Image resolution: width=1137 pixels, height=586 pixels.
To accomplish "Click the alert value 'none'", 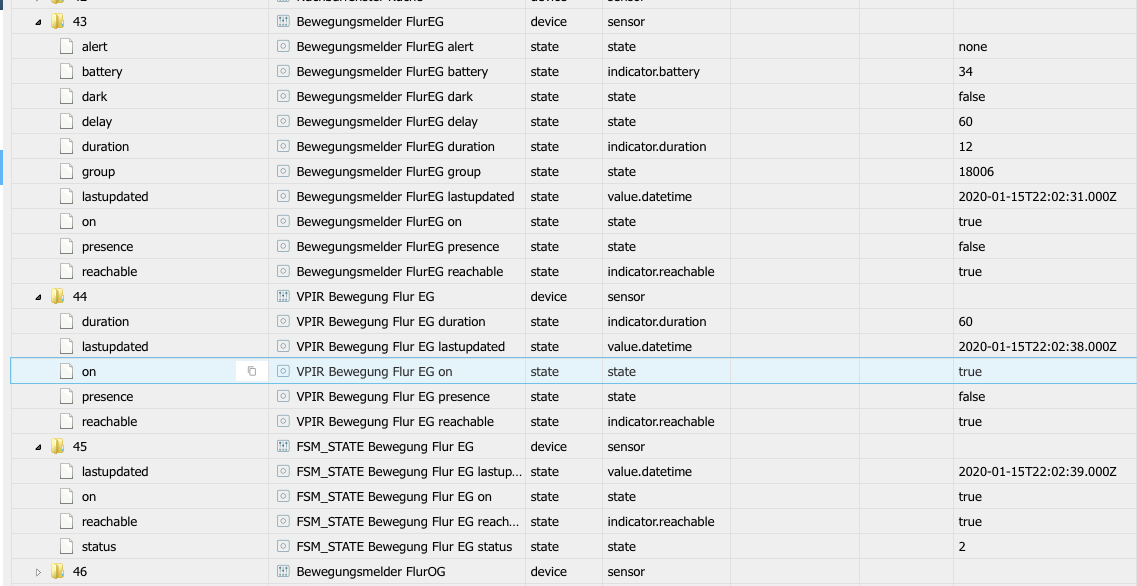I will (x=972, y=46).
